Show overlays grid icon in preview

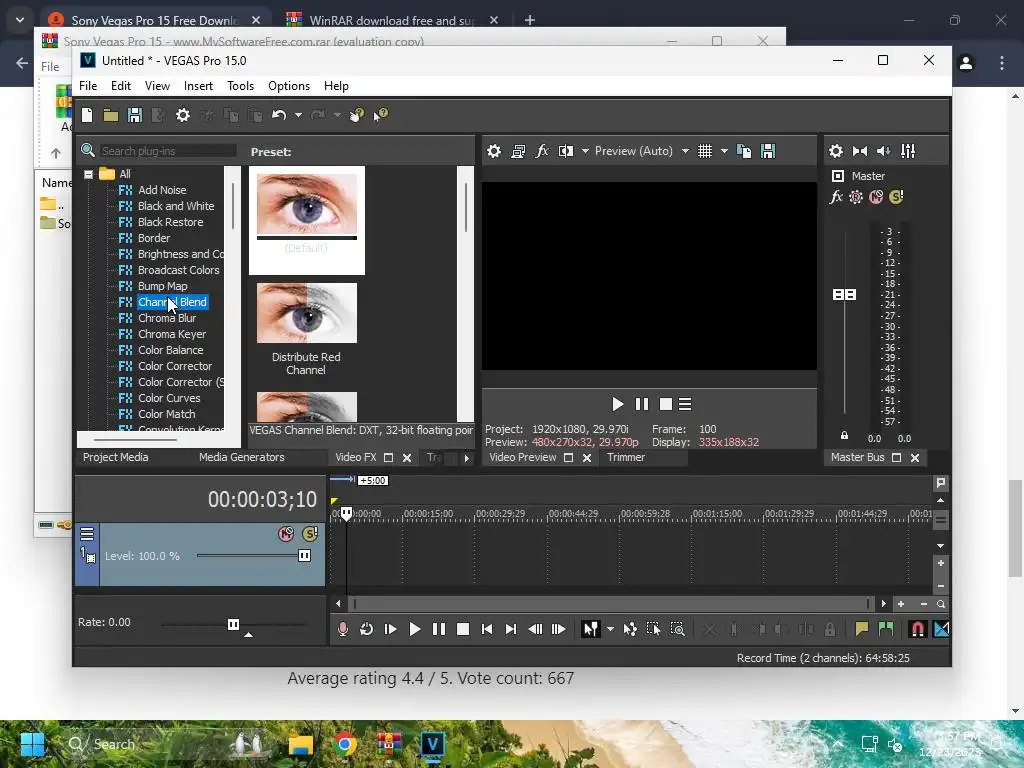tap(705, 152)
